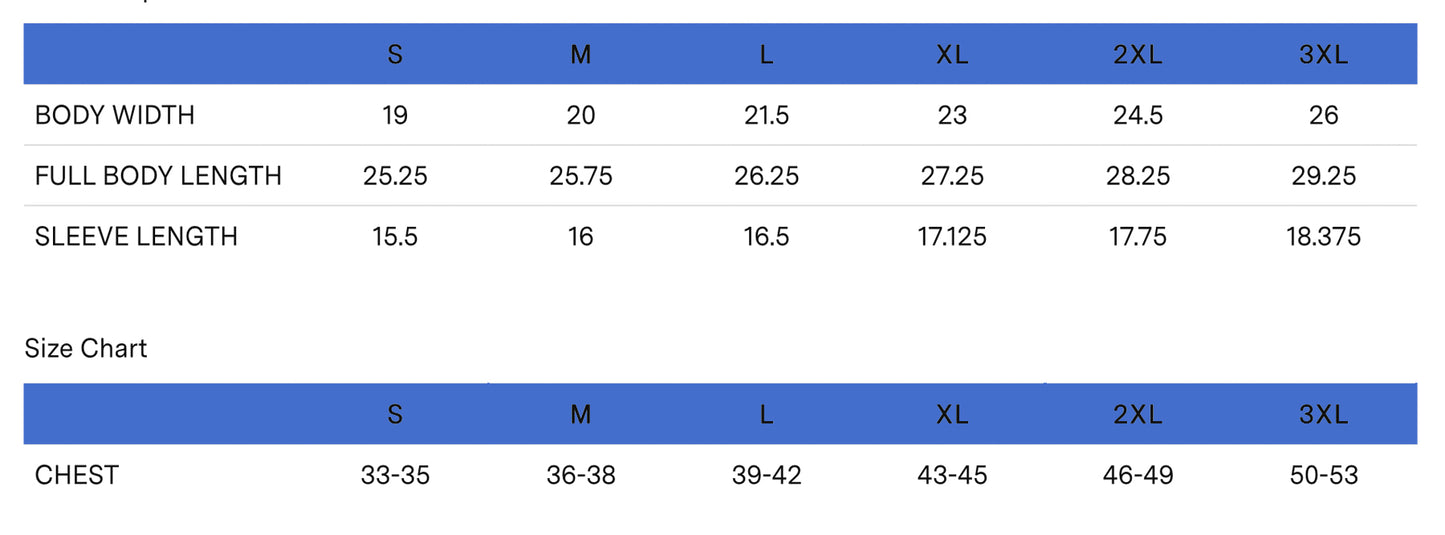Click the 36-38 chest measurement

pos(581,475)
